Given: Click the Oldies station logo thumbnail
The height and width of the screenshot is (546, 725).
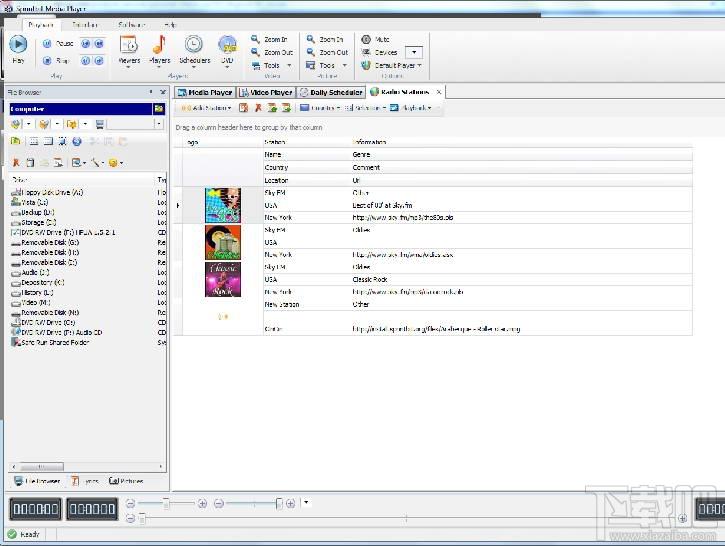Looking at the screenshot, I should (x=223, y=242).
